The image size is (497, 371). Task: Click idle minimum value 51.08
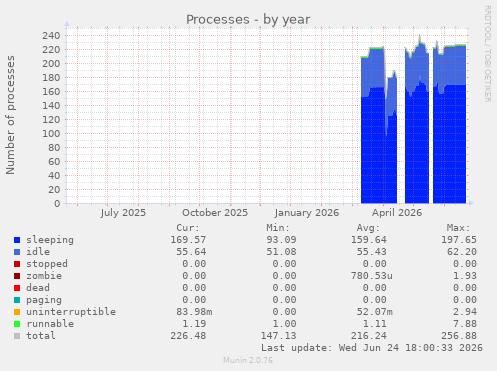pyautogui.click(x=281, y=252)
